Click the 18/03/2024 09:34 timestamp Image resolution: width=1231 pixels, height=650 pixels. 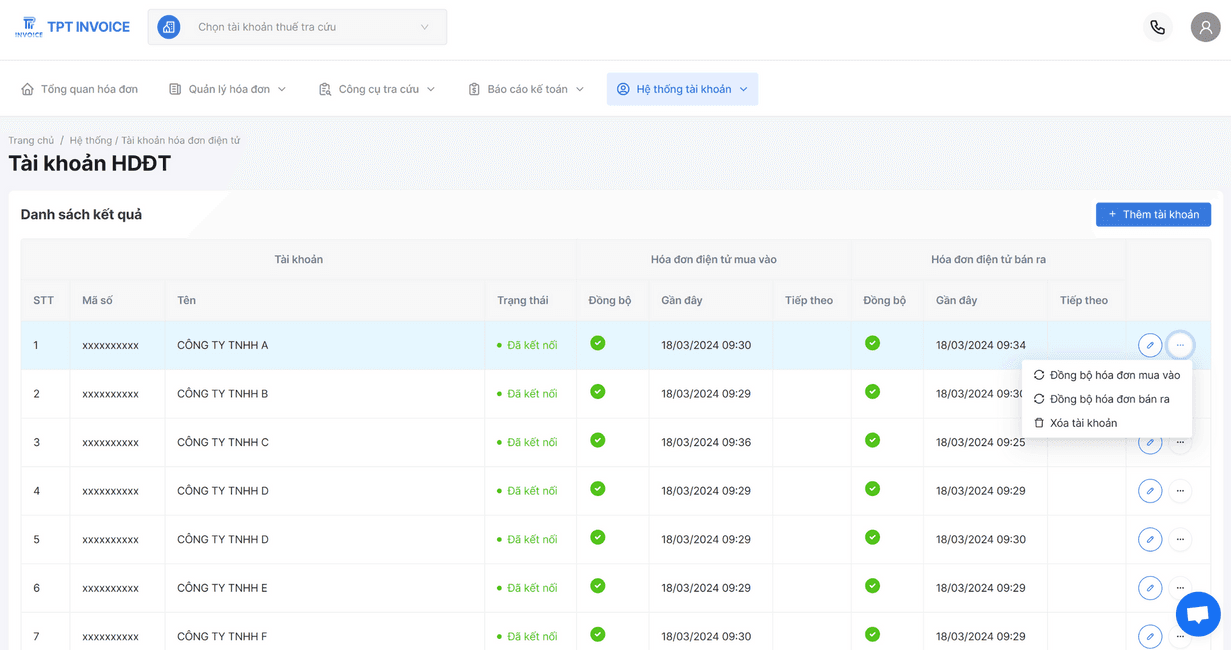[981, 345]
